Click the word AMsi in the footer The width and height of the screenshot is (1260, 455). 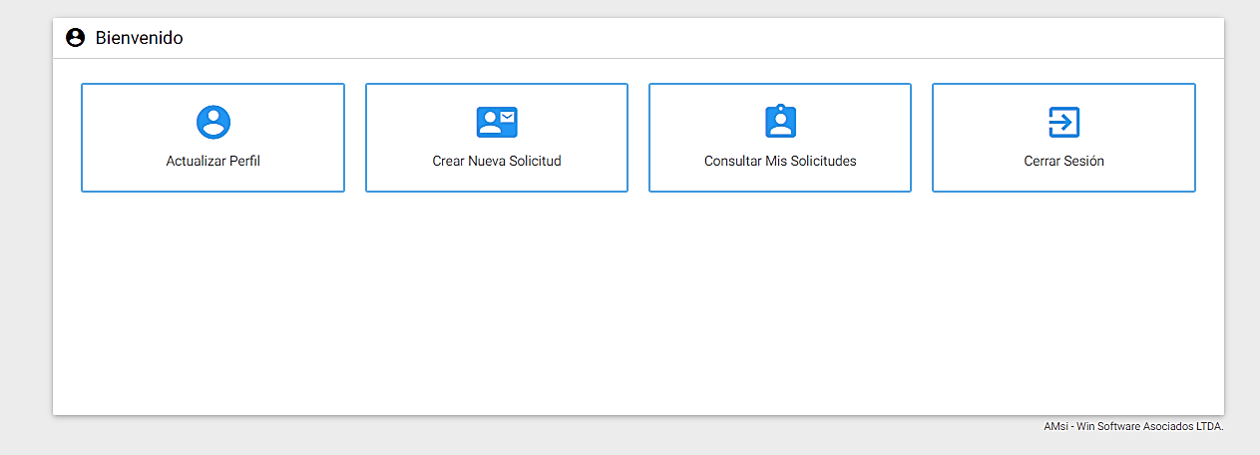click(x=1056, y=426)
